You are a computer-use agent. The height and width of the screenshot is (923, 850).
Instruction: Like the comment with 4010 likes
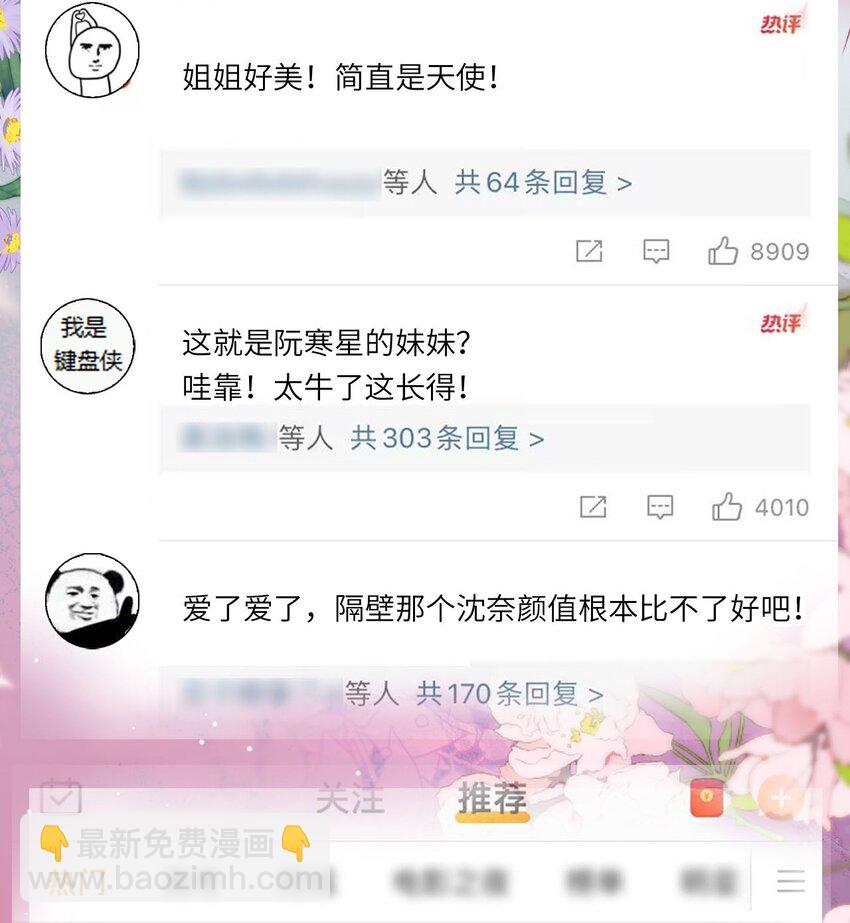[x=726, y=507]
